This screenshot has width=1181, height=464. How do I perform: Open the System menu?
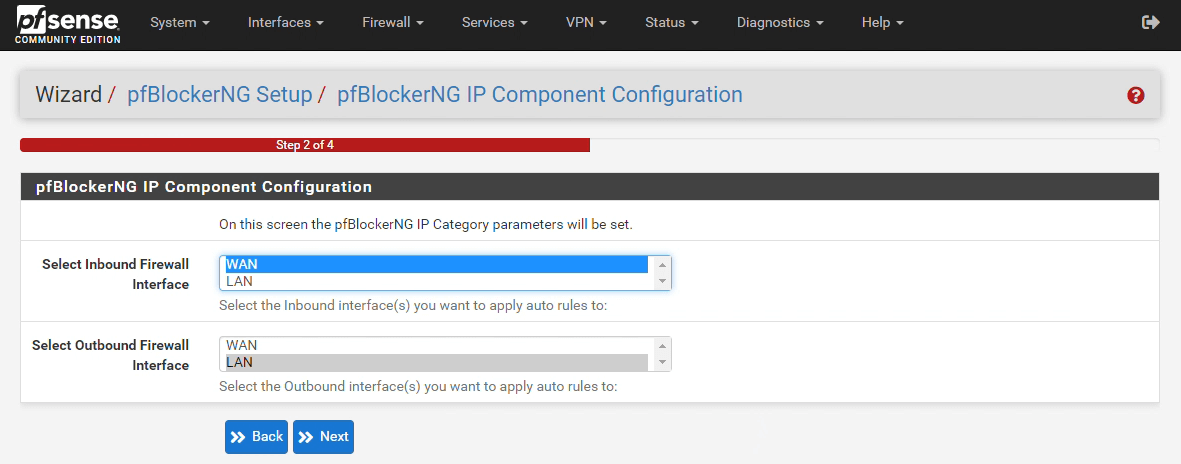tap(179, 22)
